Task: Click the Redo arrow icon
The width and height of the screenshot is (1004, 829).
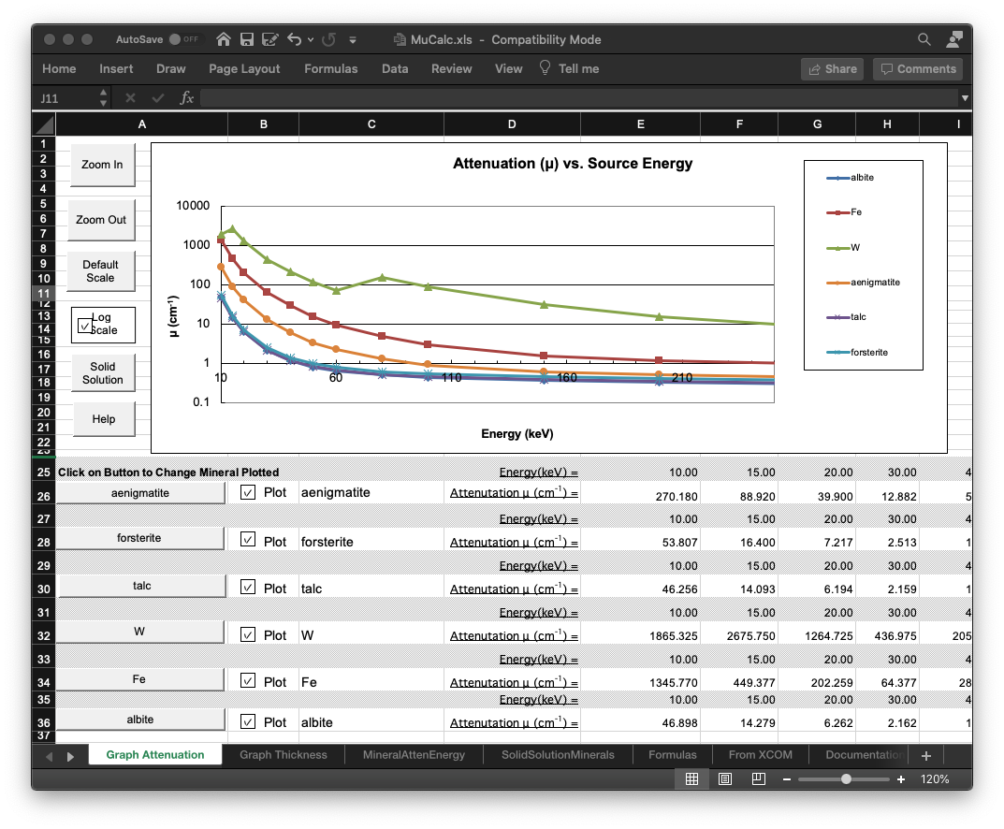Action: 328,40
